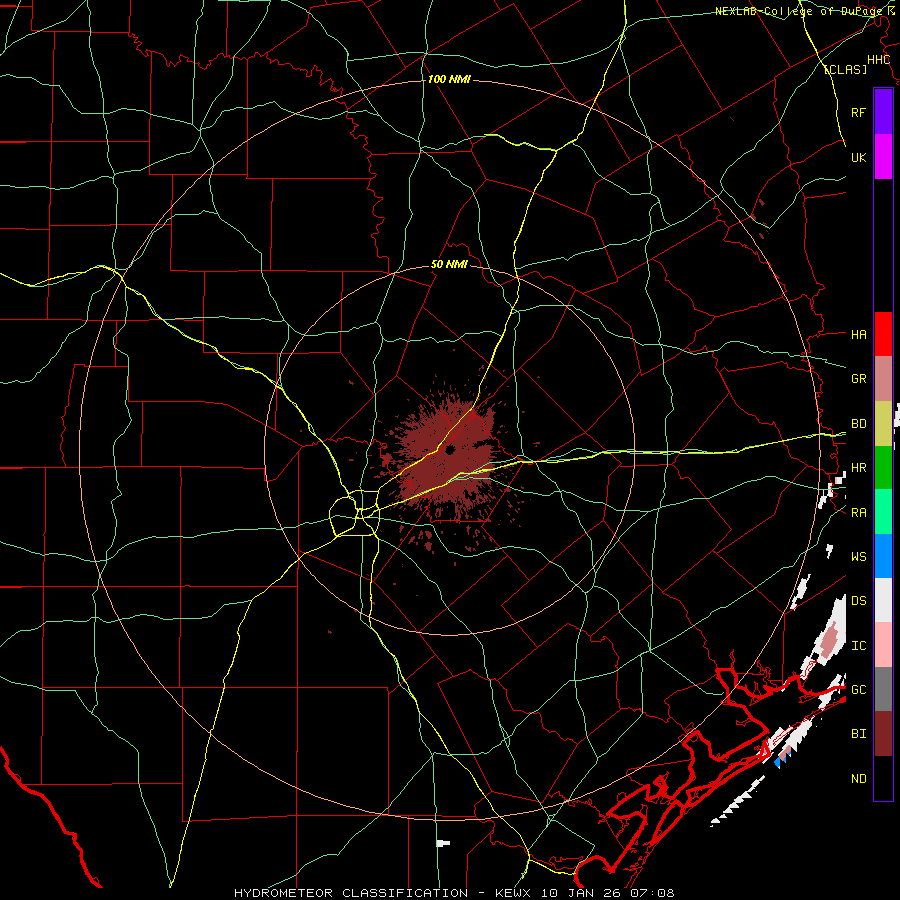Click the 'IC' legend label
The image size is (900, 900).
click(x=858, y=646)
